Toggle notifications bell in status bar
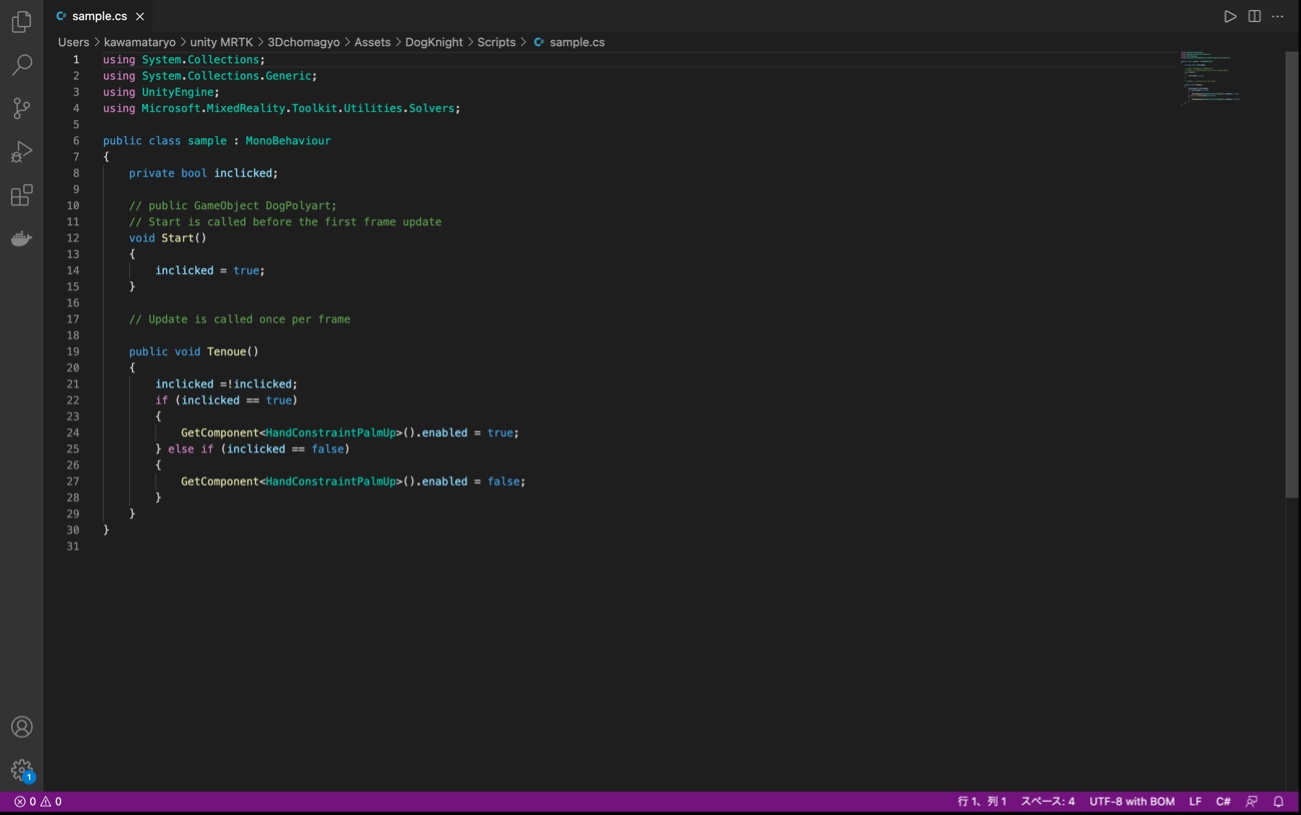The width and height of the screenshot is (1301, 815). tap(1278, 801)
